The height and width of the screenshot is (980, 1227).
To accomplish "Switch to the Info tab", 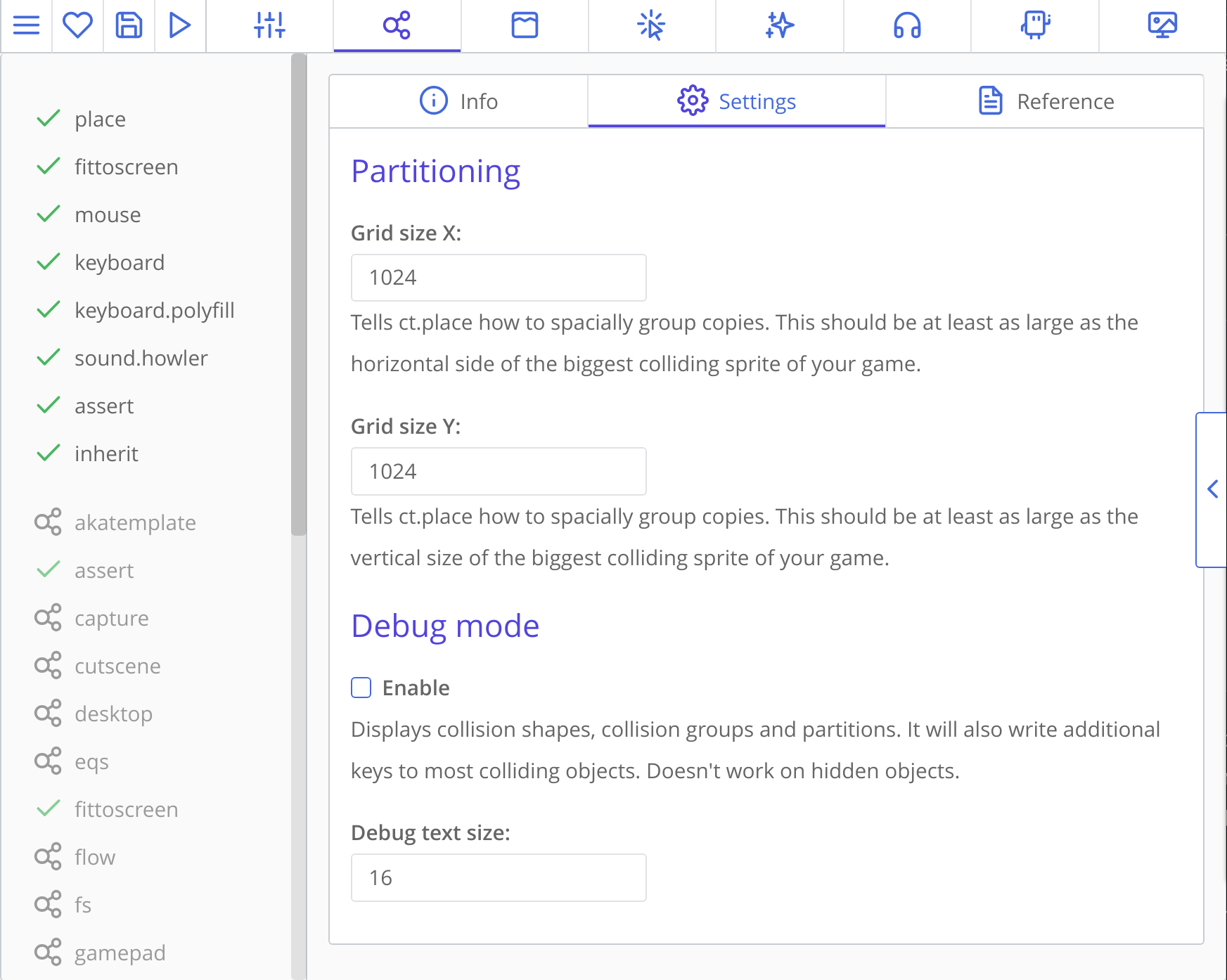I will pyautogui.click(x=458, y=101).
